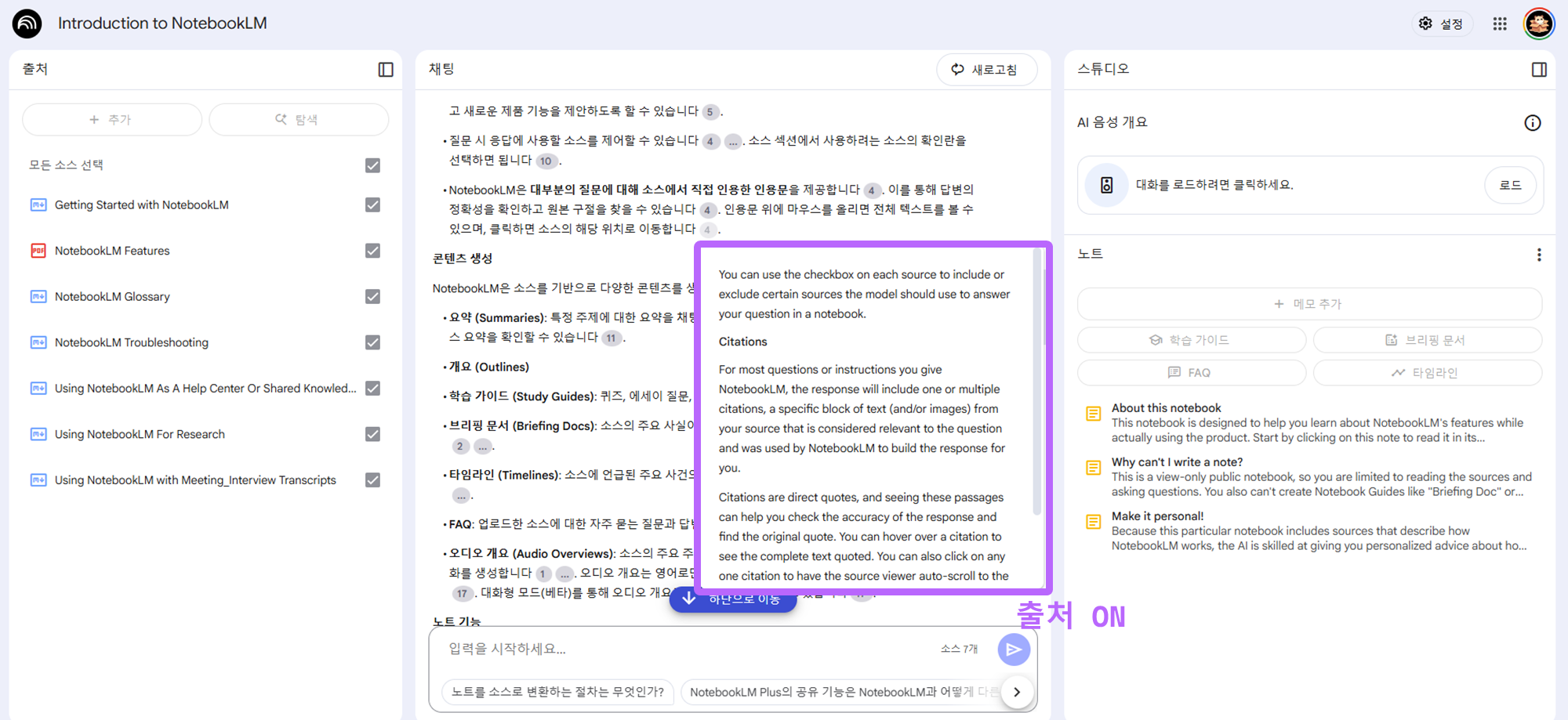Click the Getting Started source file icon
Viewport: 1568px width, 720px height.
(x=38, y=205)
